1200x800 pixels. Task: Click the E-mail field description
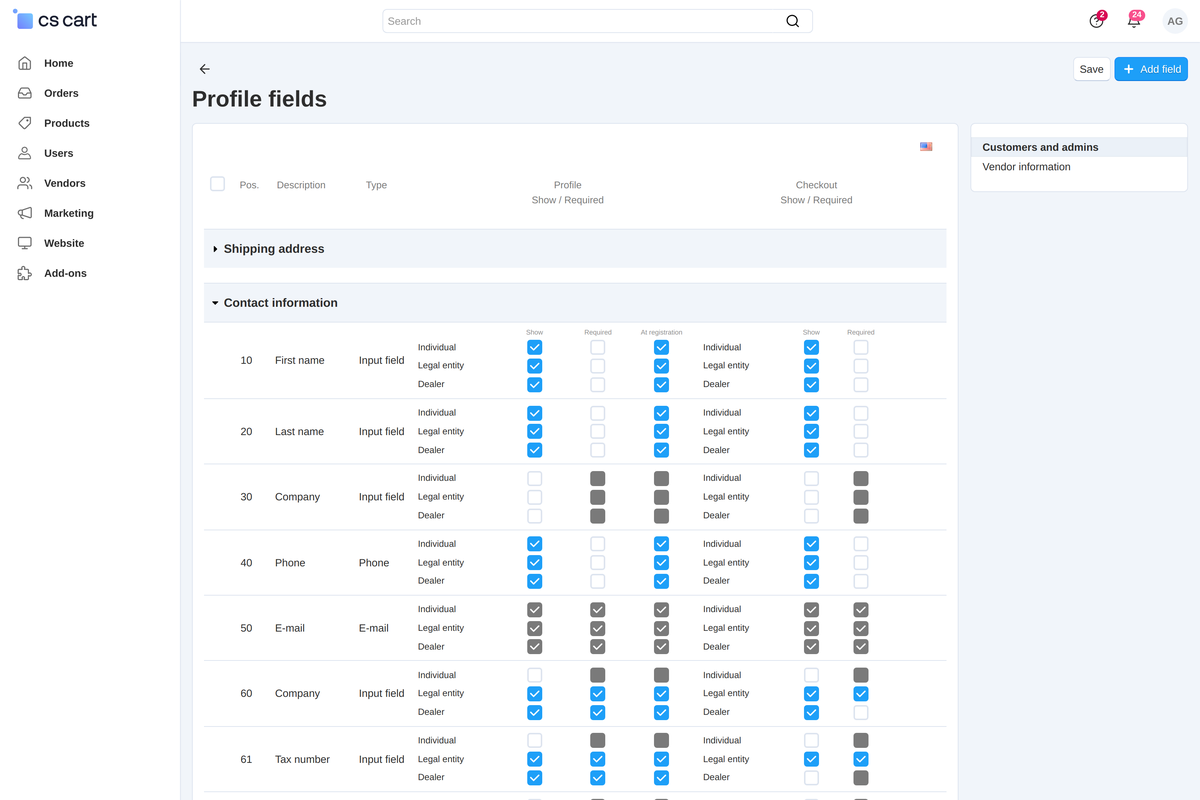coord(290,628)
